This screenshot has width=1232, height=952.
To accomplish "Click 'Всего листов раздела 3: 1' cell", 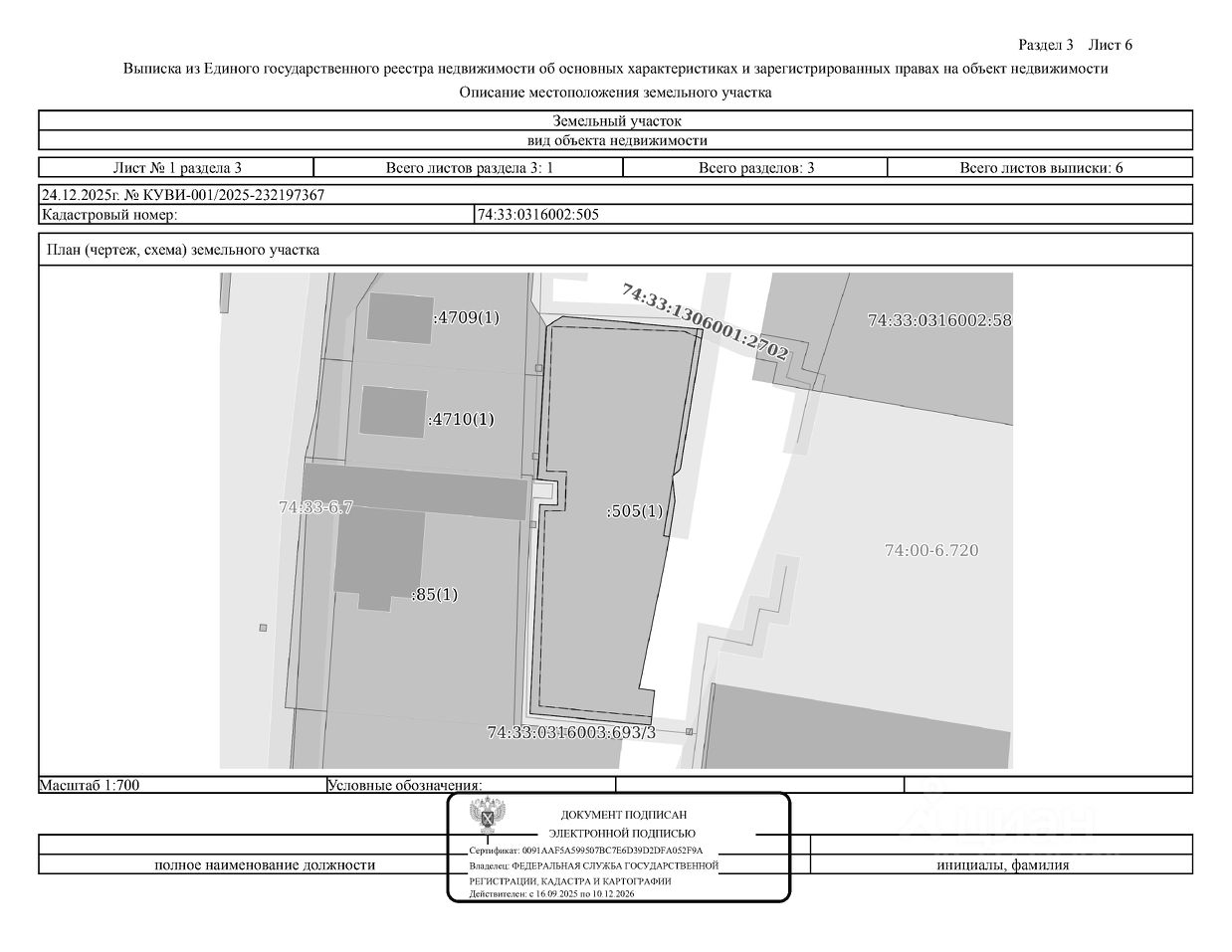I will click(469, 167).
